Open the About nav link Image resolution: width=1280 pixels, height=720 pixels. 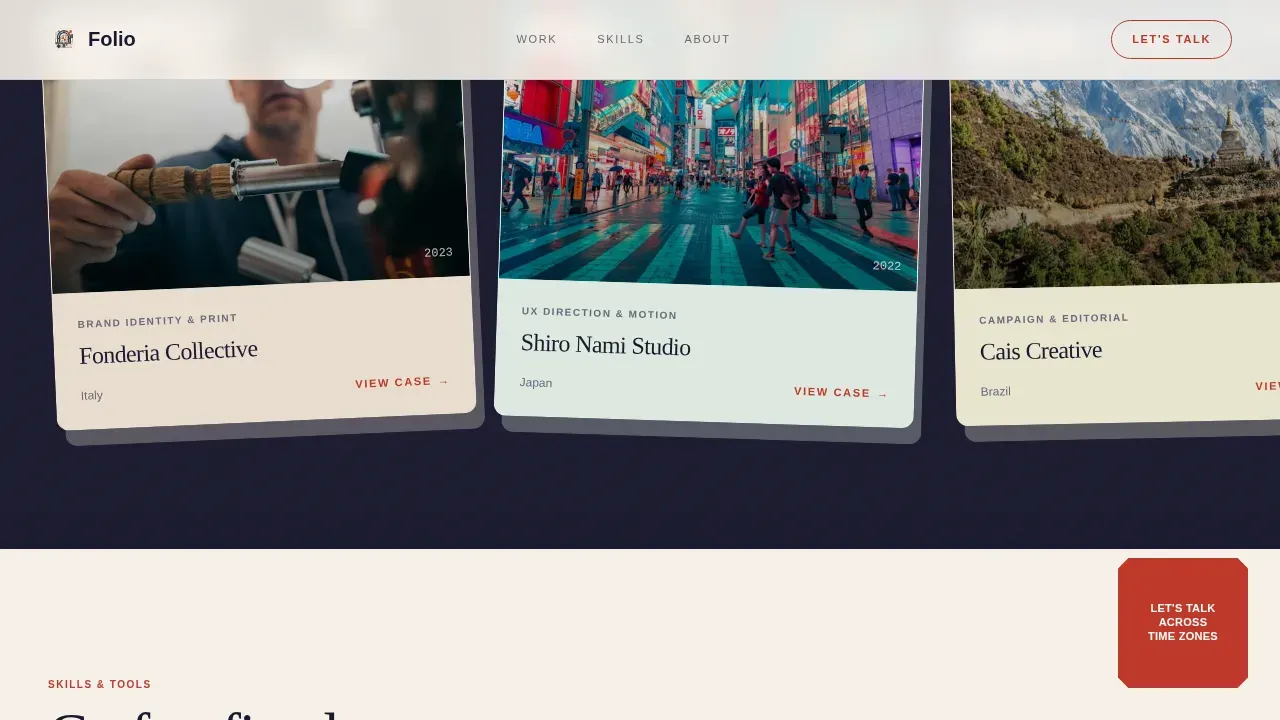click(x=707, y=39)
